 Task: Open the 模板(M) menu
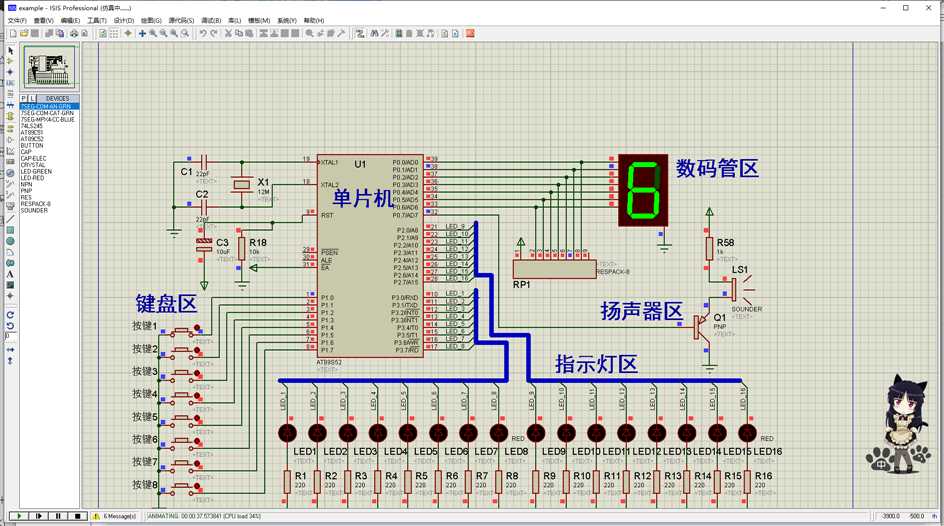(259, 20)
